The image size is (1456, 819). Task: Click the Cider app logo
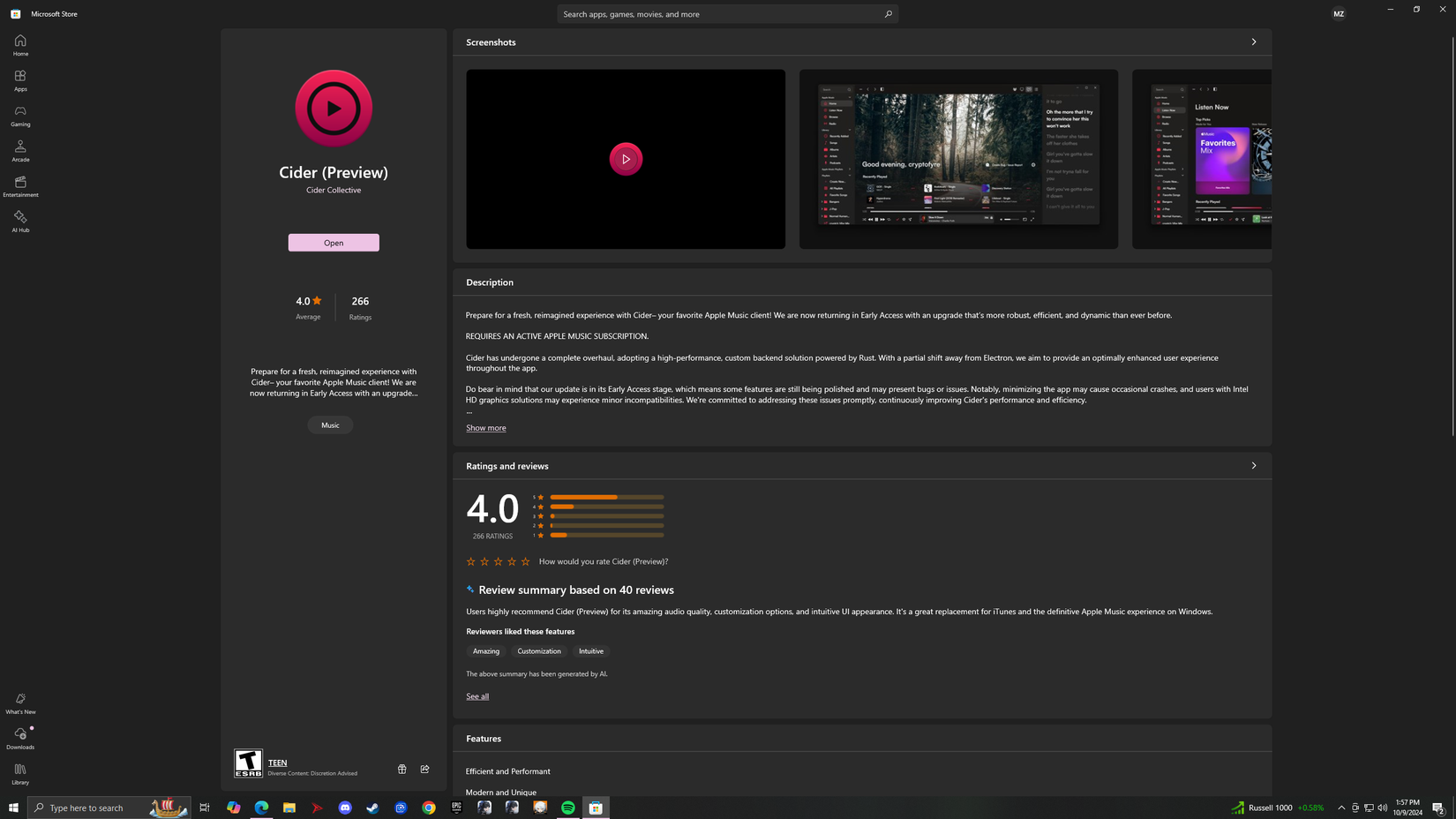pyautogui.click(x=334, y=108)
